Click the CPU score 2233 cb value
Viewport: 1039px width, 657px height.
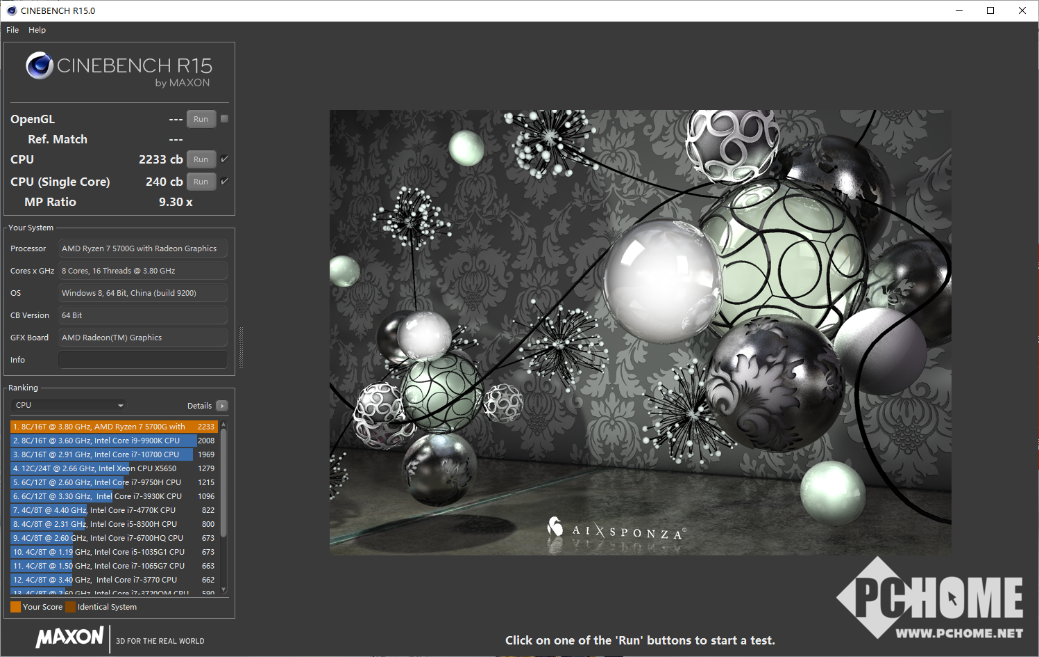tap(160, 160)
